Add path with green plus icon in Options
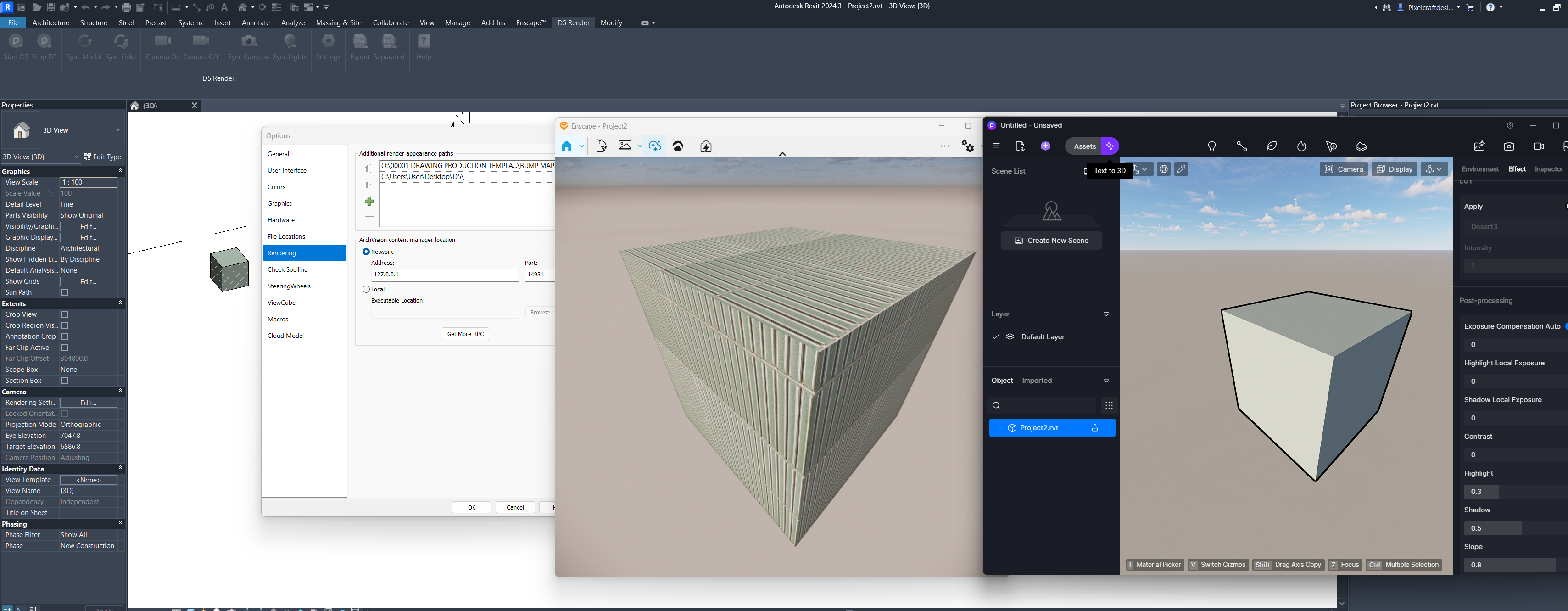 369,201
